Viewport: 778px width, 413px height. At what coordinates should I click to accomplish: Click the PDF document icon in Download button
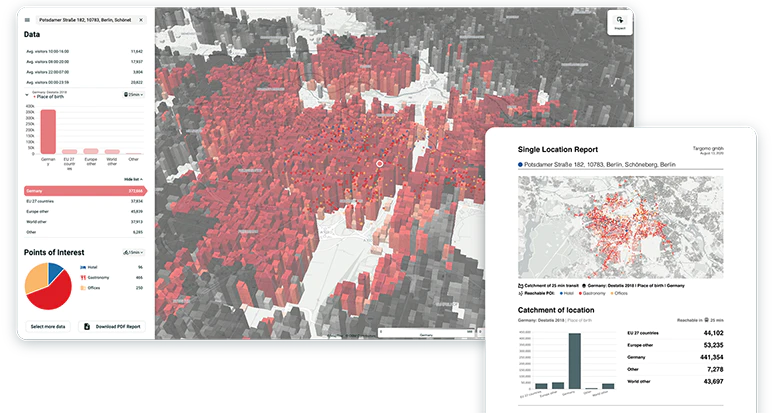pos(87,327)
